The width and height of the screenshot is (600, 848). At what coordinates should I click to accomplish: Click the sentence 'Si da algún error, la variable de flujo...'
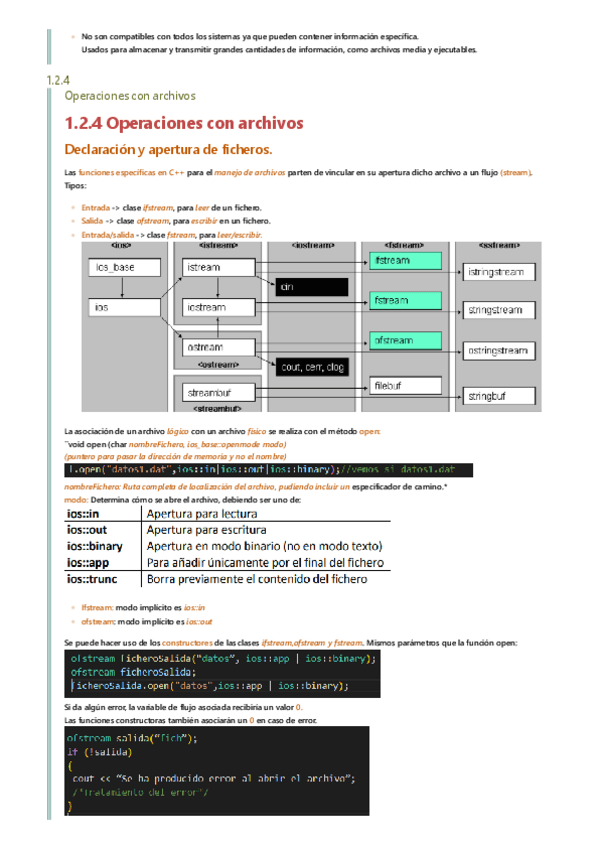(183, 707)
